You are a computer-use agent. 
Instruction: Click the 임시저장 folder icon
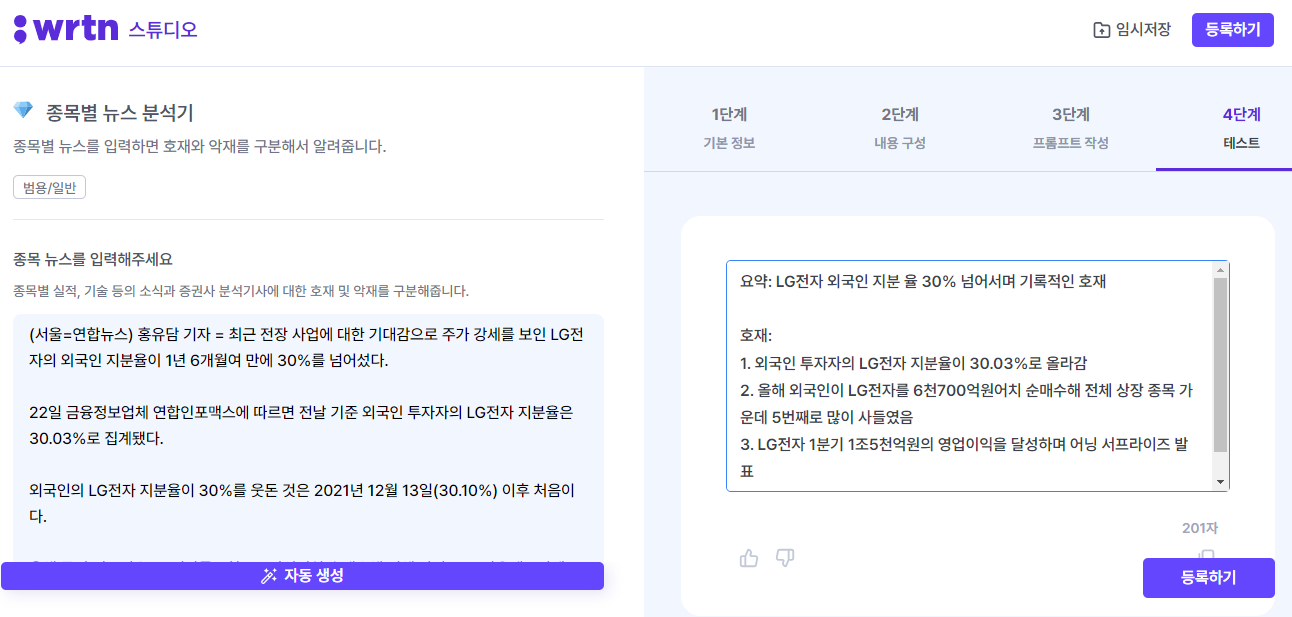click(1101, 30)
